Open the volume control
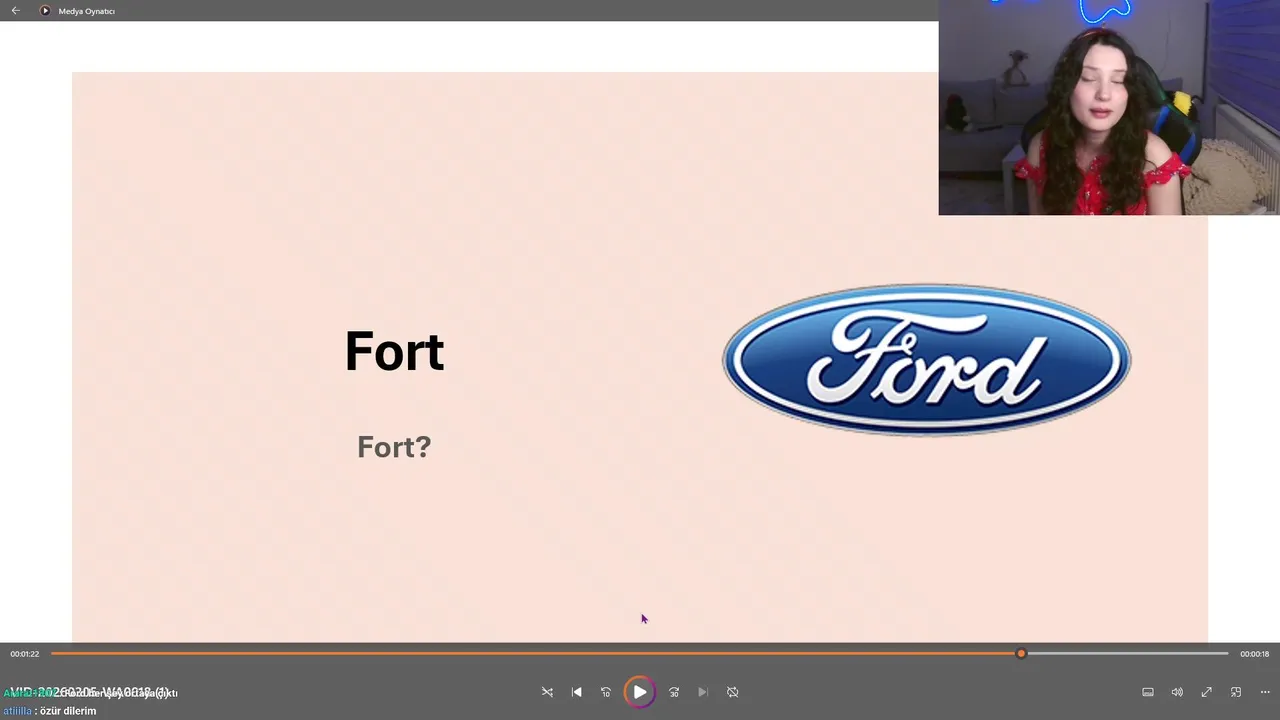 pyautogui.click(x=1177, y=692)
